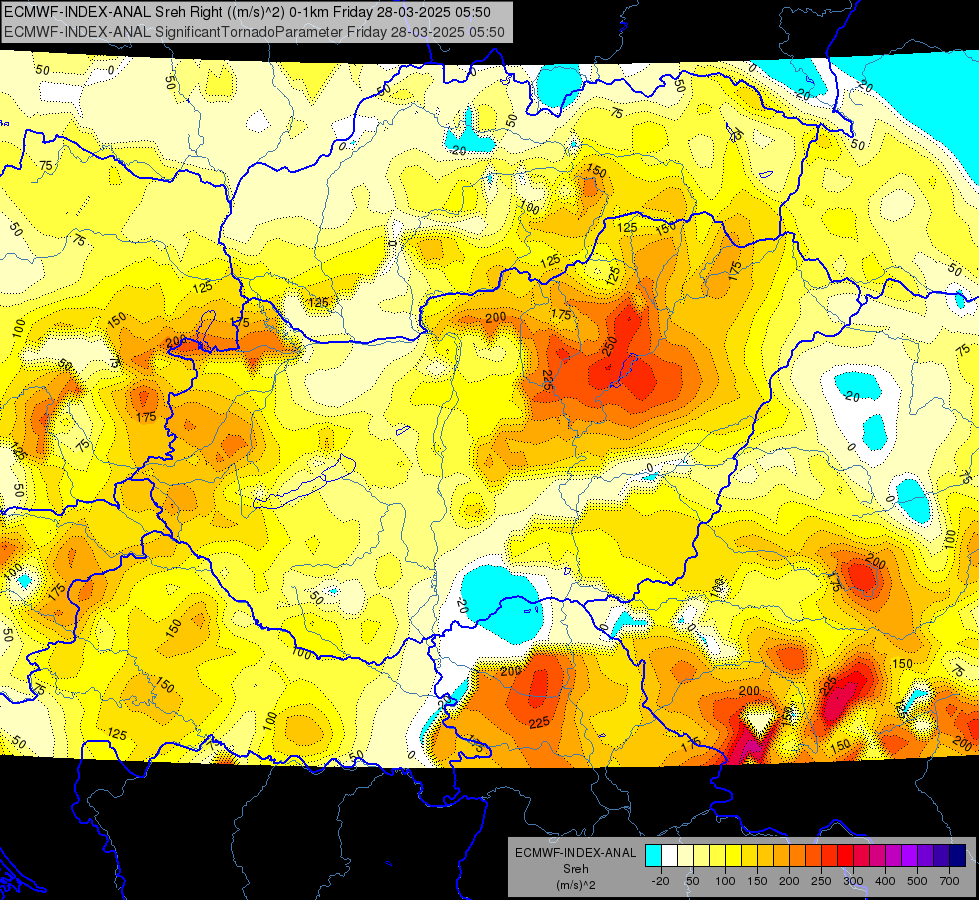Screen dimensions: 979x900
Task: Click the '(m/s)^2' unit label in legend
Action: coord(576,885)
